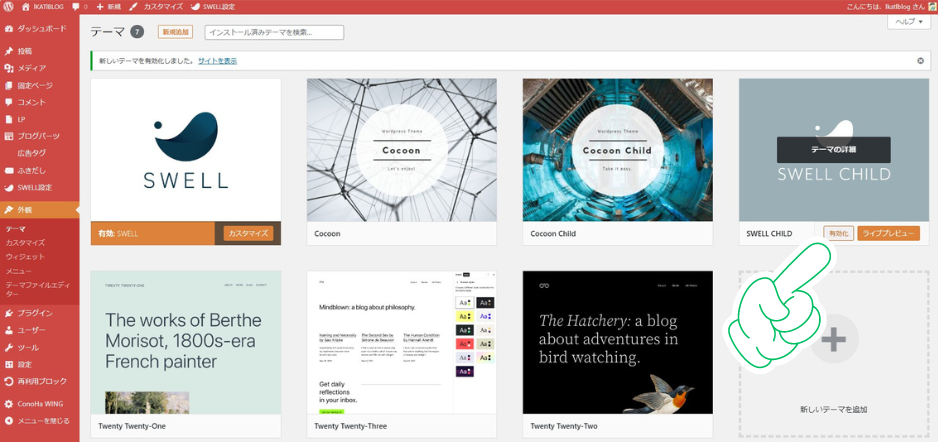938x442 pixels.
Task: Open the Cocoon theme thumbnail
Action: click(x=401, y=150)
